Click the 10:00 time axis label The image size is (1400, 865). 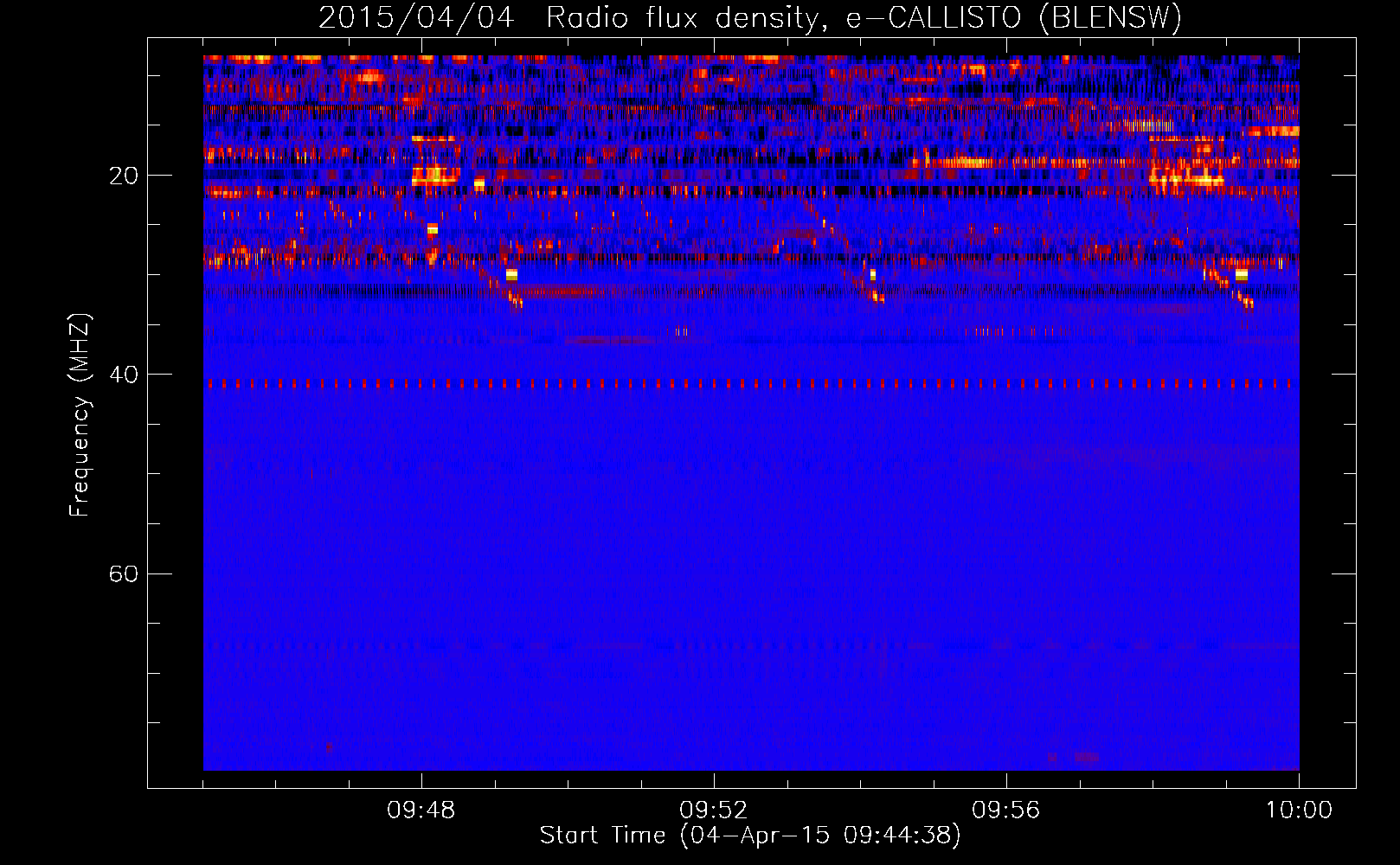1299,811
